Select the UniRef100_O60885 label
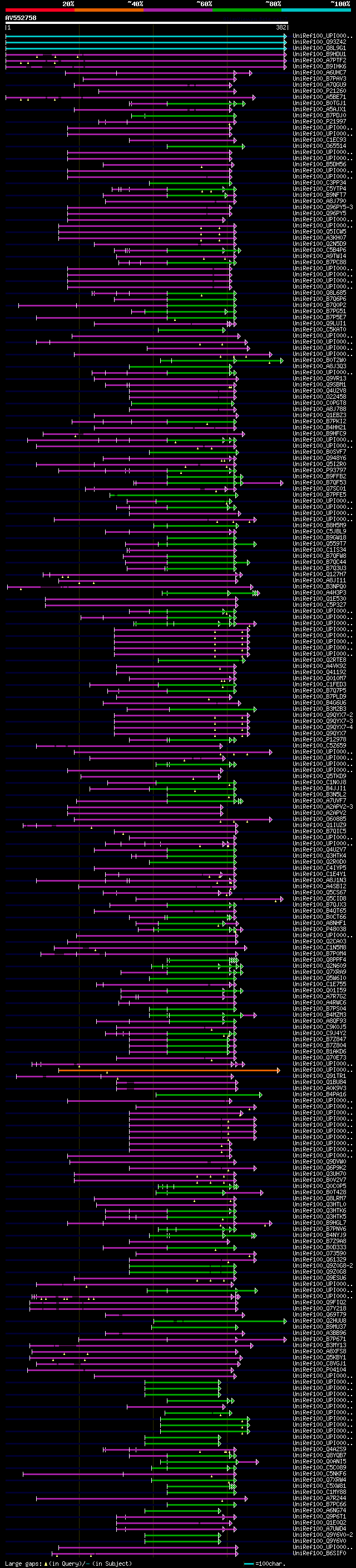The height and width of the screenshot is (1568, 356). coord(319,819)
